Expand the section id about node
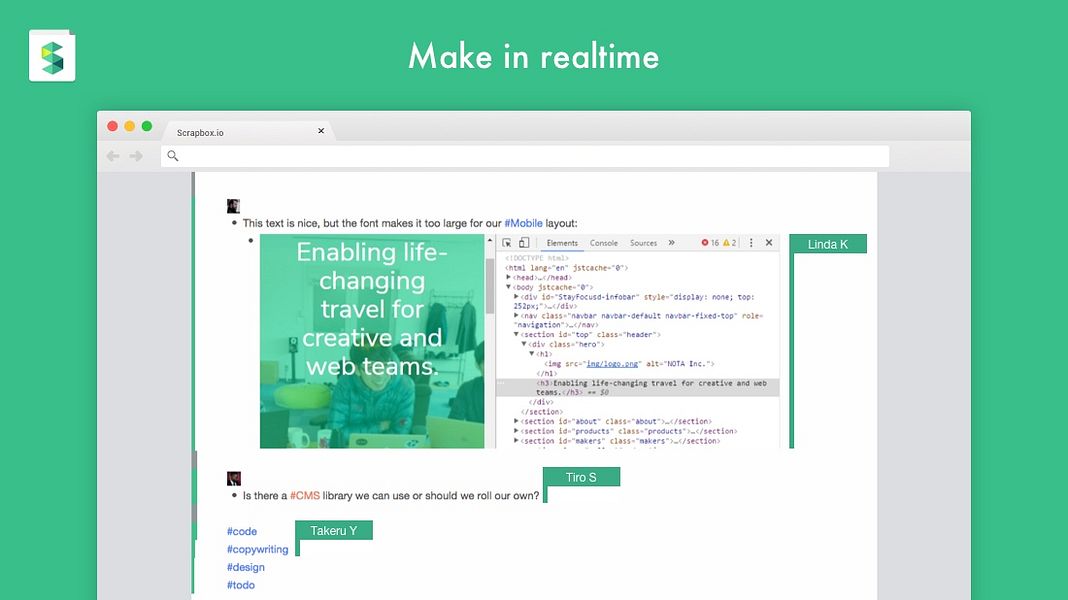Screen dimensions: 1068x600 pos(516,421)
